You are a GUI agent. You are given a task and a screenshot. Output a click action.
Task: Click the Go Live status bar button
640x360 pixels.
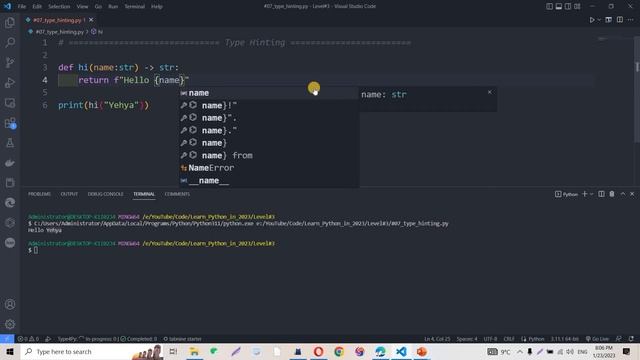[597, 339]
